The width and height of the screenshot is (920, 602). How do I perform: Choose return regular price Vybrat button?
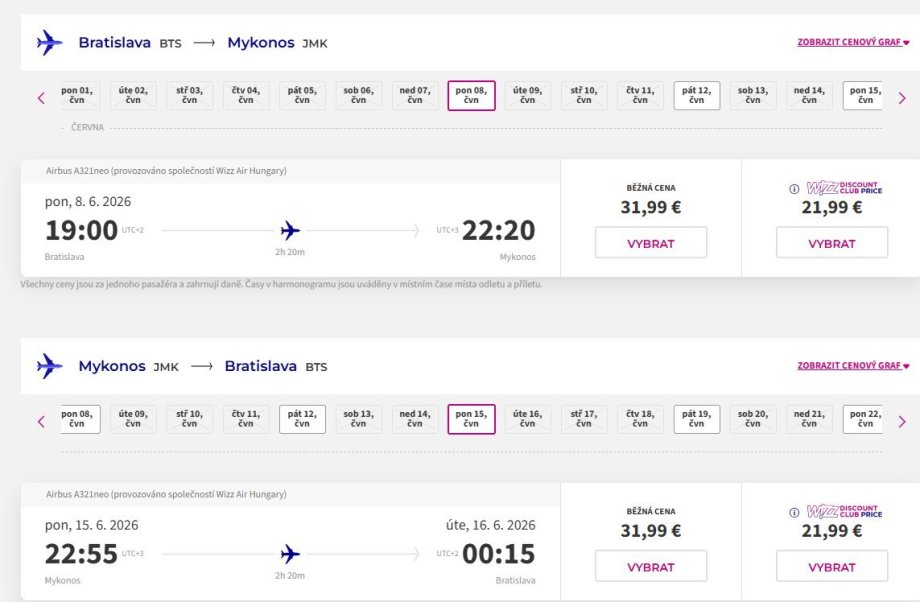tap(651, 567)
